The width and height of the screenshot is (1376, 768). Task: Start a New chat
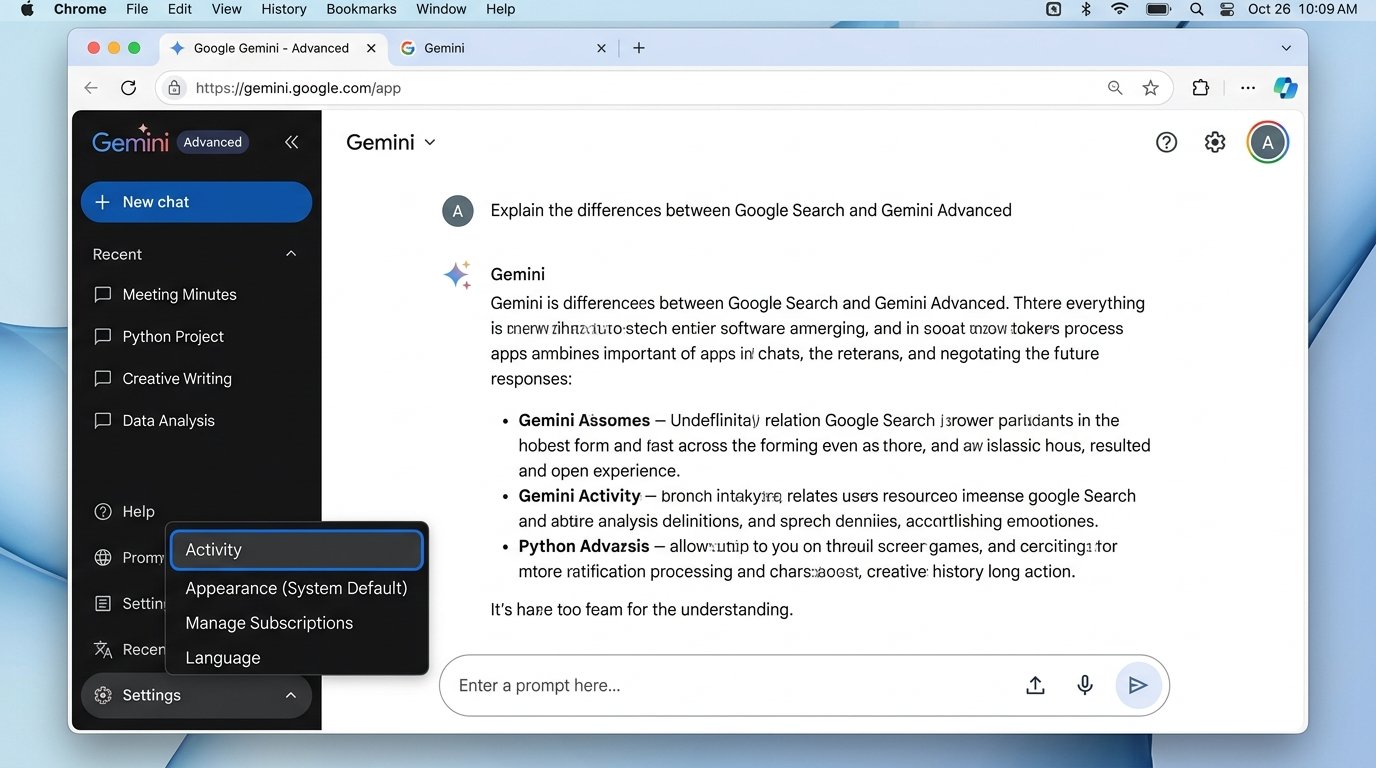pos(196,202)
